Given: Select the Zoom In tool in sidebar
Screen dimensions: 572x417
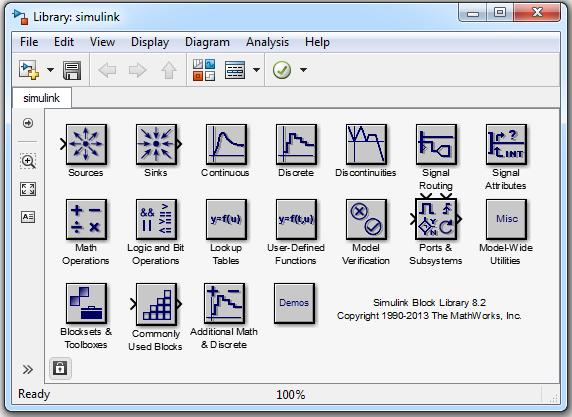Looking at the screenshot, I should 28,161.
